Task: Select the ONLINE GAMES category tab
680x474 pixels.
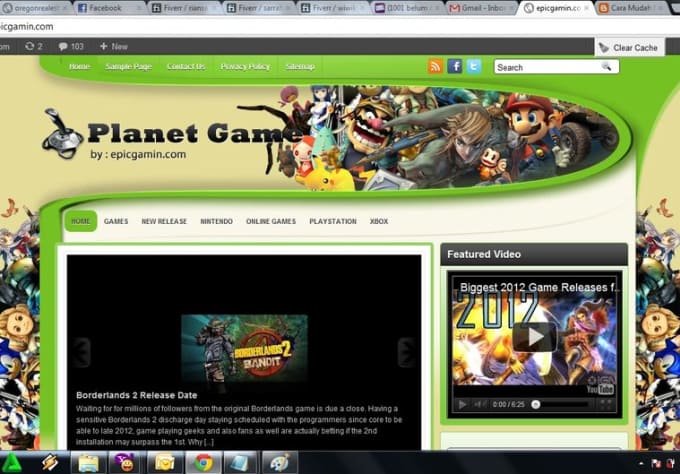Action: (271, 222)
